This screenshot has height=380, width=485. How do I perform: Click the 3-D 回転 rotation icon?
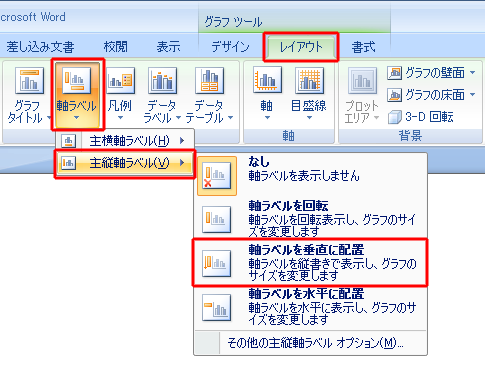(x=395, y=117)
